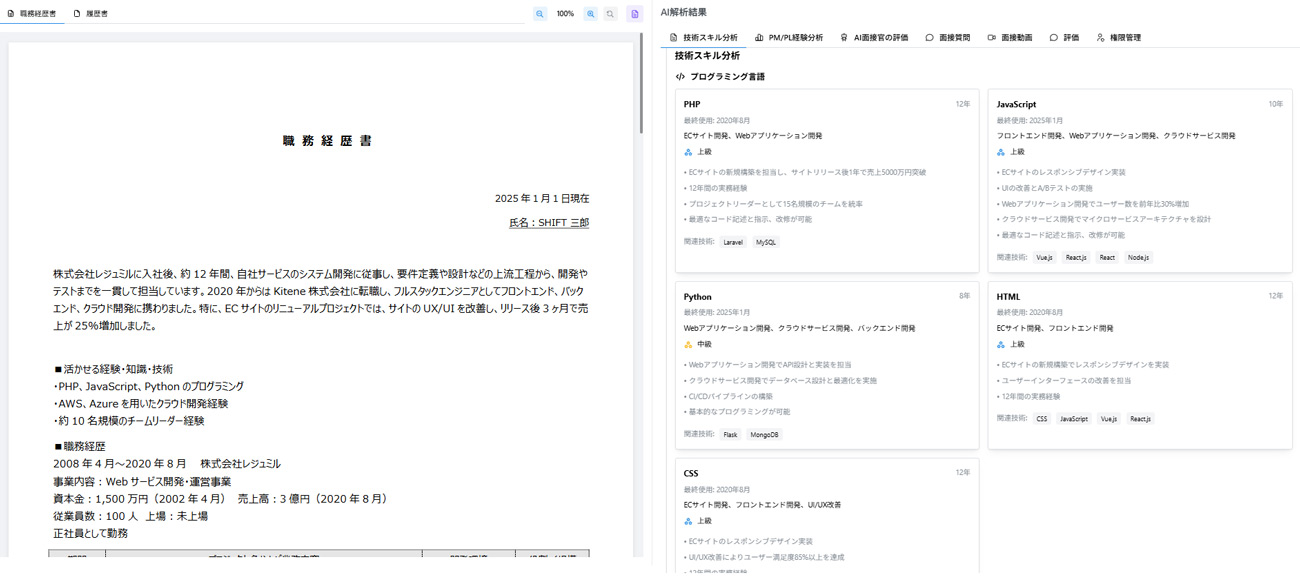Open the PM/PL経験分析 tab

pos(789,37)
